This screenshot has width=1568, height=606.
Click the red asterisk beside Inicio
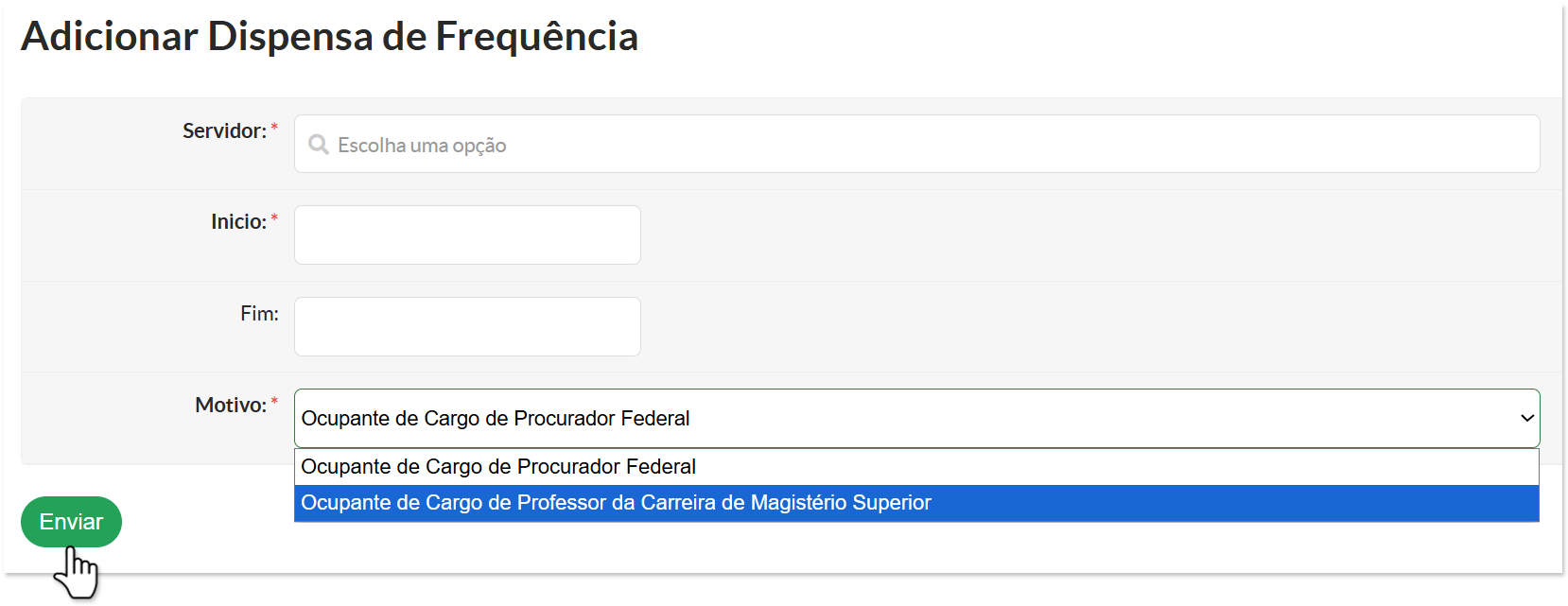click(x=274, y=219)
